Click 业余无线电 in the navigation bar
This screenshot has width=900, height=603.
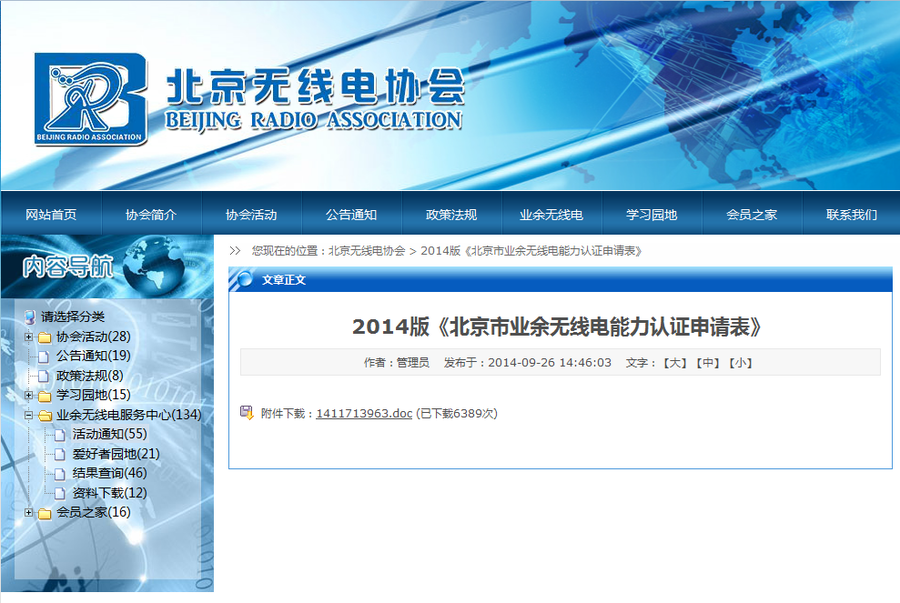click(552, 215)
